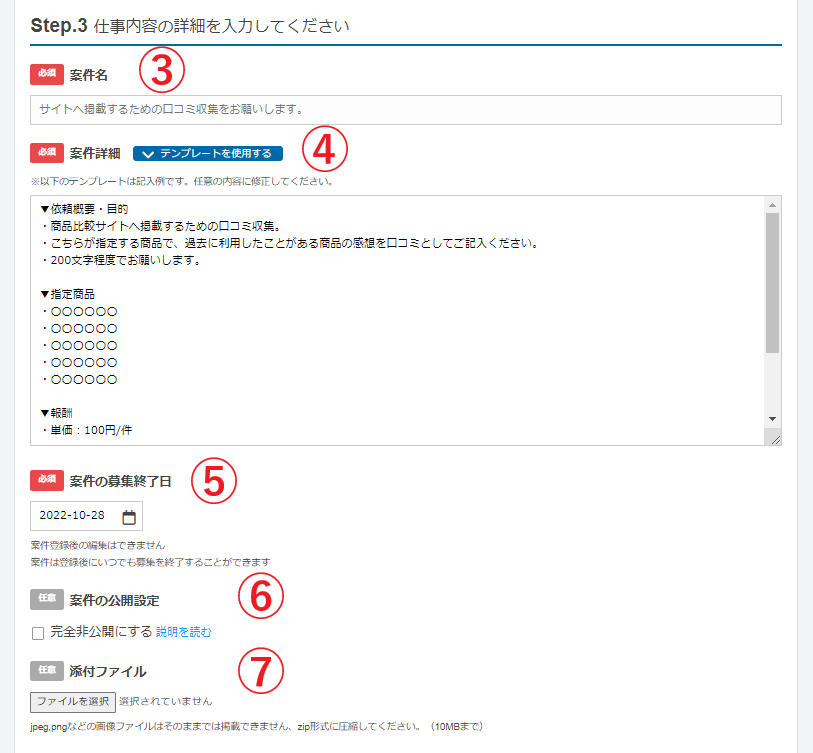Screen dimensions: 813x753
Task: Open the calendar picker icon in date field
Action: [x=128, y=517]
